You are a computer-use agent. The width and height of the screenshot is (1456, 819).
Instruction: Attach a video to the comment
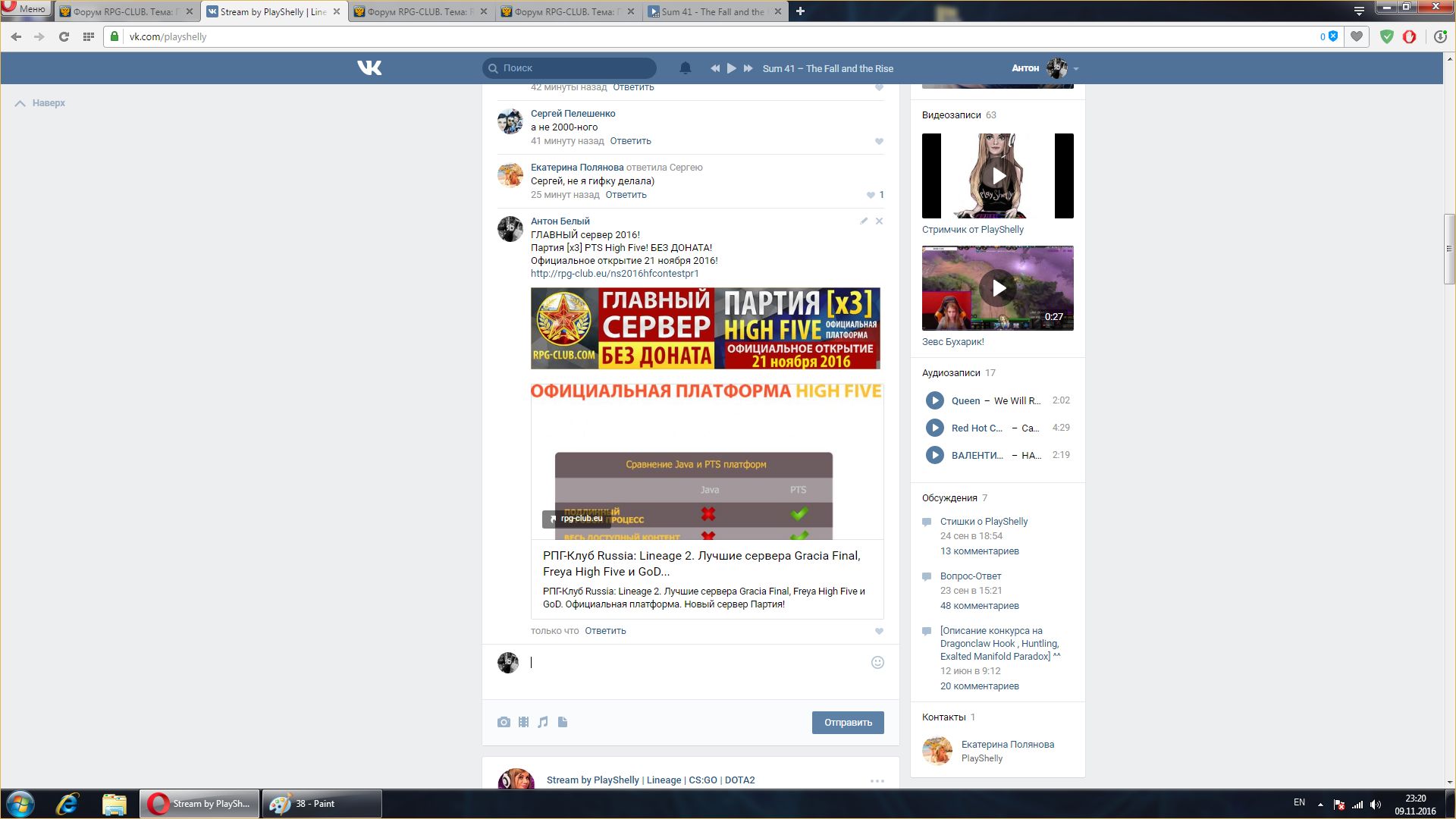point(523,722)
